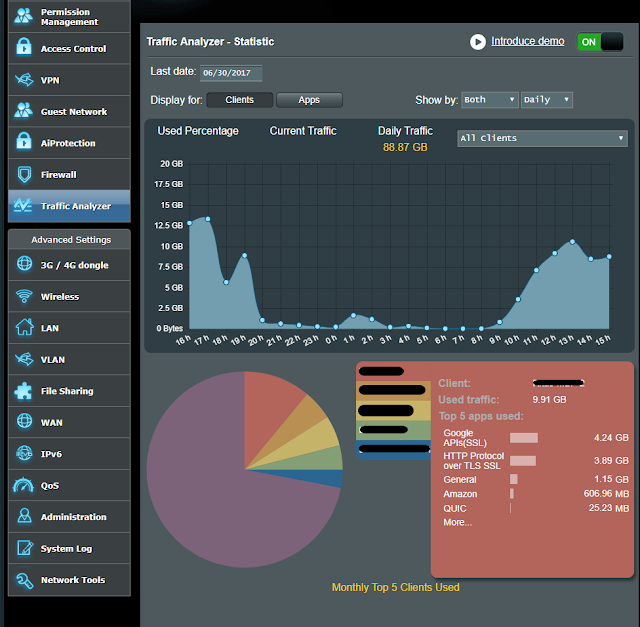This screenshot has height=627, width=640.
Task: Click the AiProtection lock icon
Action: pyautogui.click(x=24, y=142)
